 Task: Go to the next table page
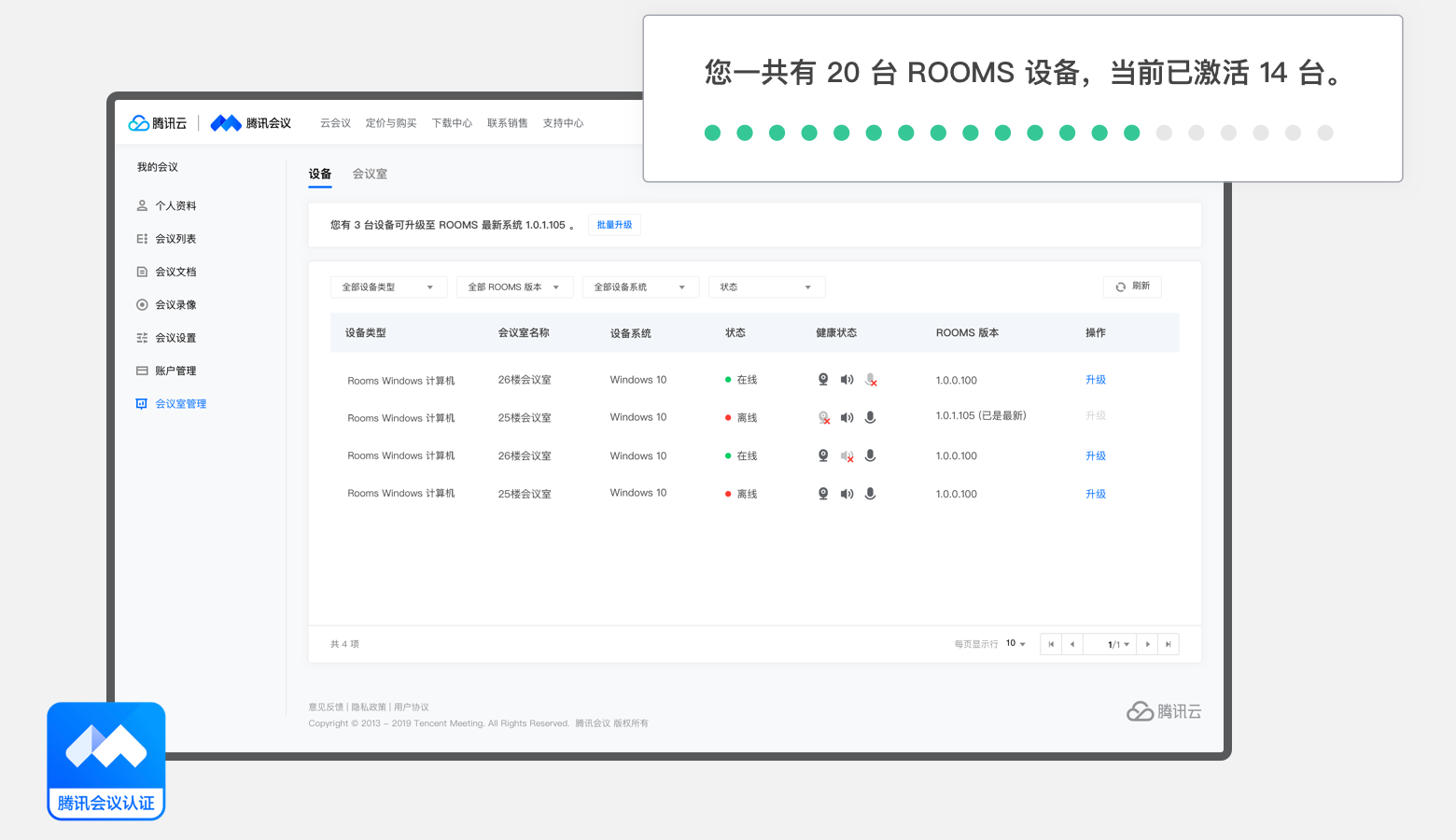tap(1147, 644)
